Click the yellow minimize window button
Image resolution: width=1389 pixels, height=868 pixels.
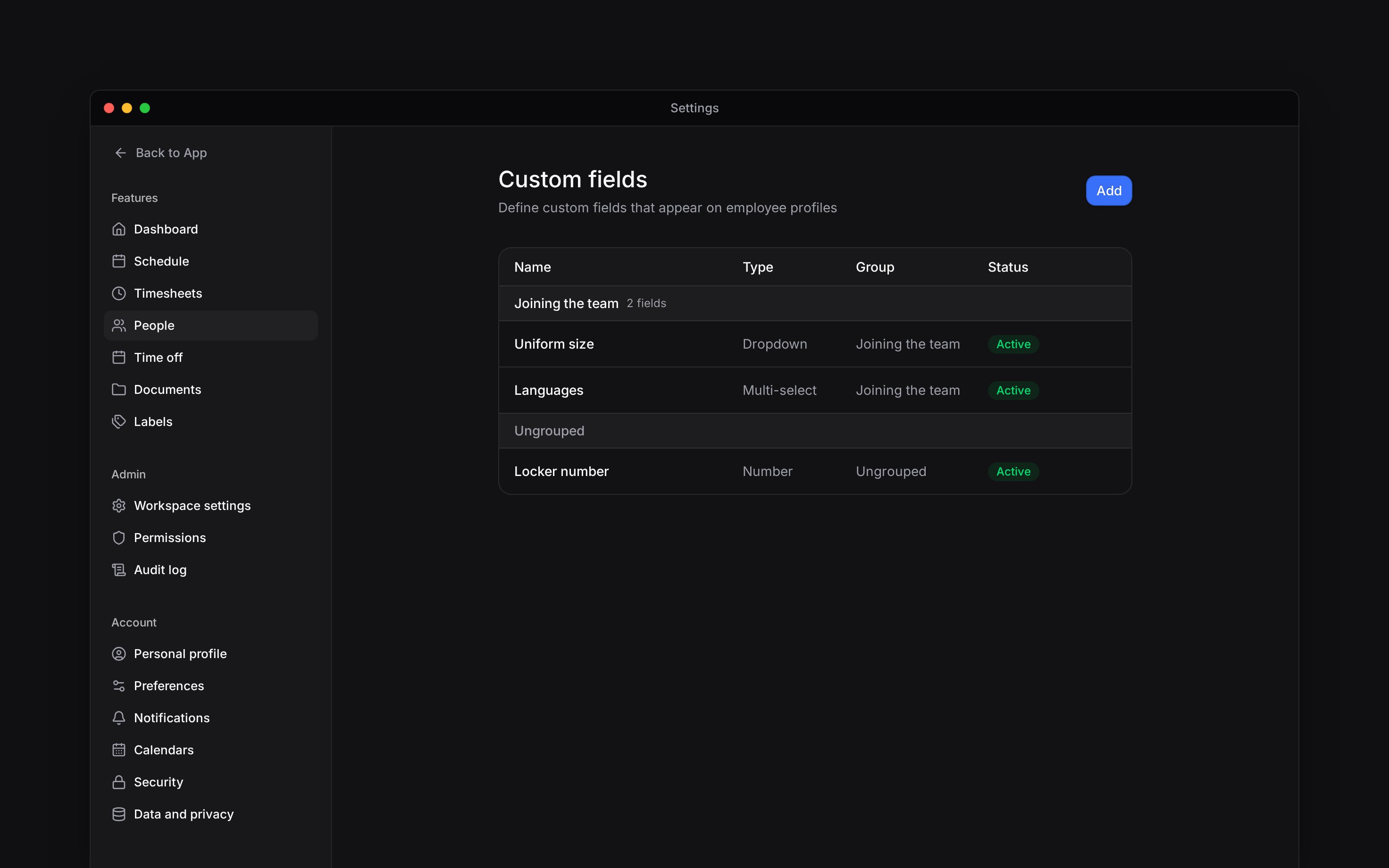coord(127,108)
